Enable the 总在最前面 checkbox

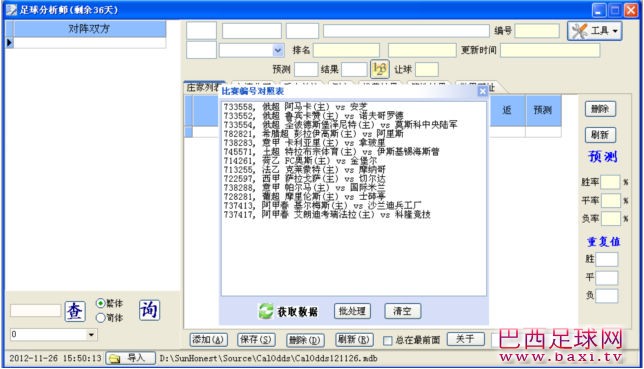pos(387,340)
